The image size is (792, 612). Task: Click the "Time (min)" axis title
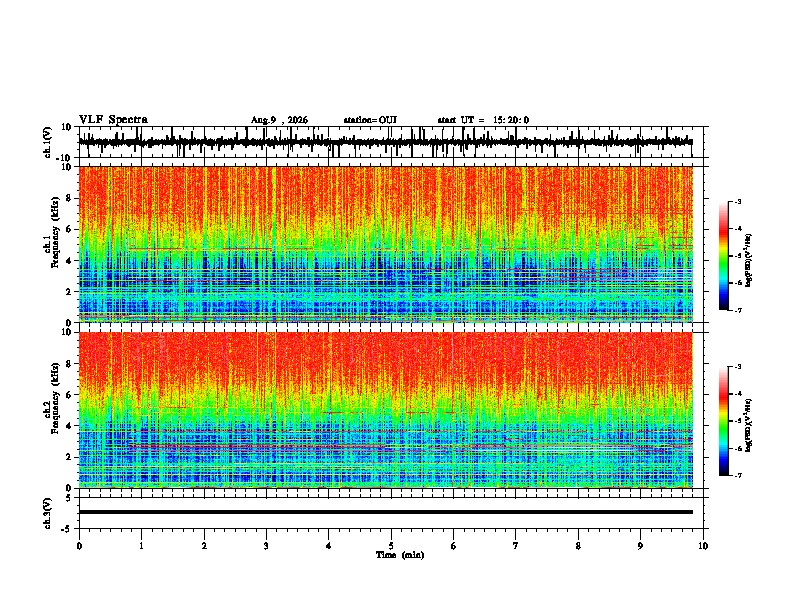pos(400,555)
